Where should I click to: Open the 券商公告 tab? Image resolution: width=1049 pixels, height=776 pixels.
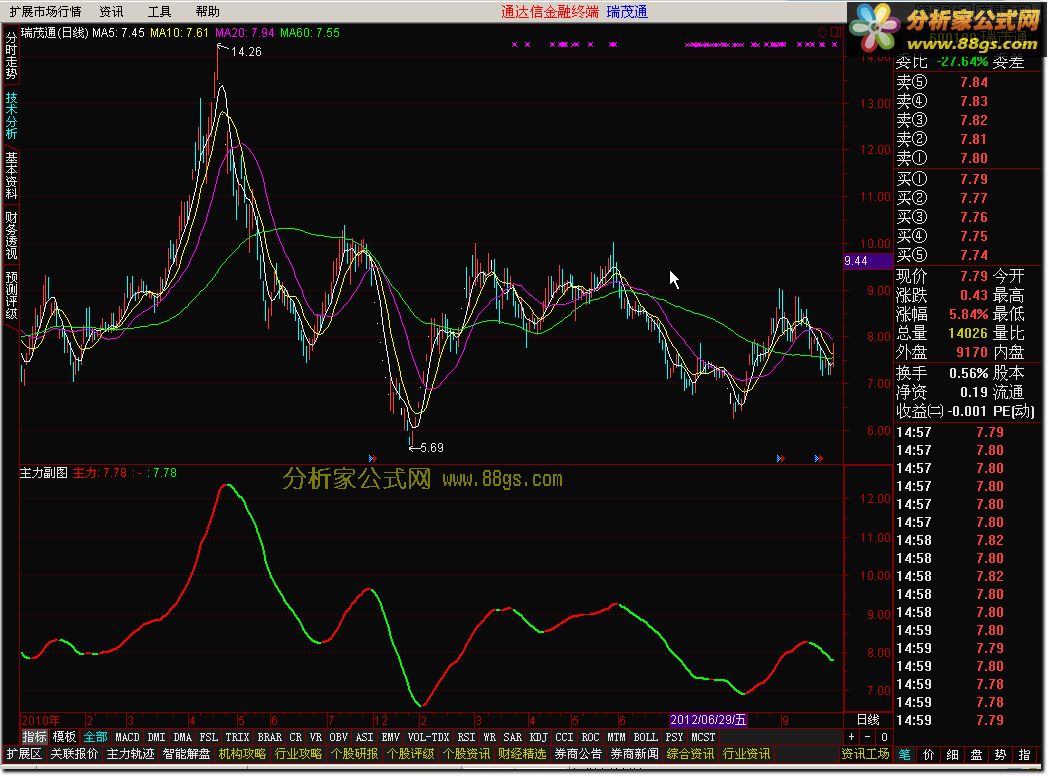(578, 755)
